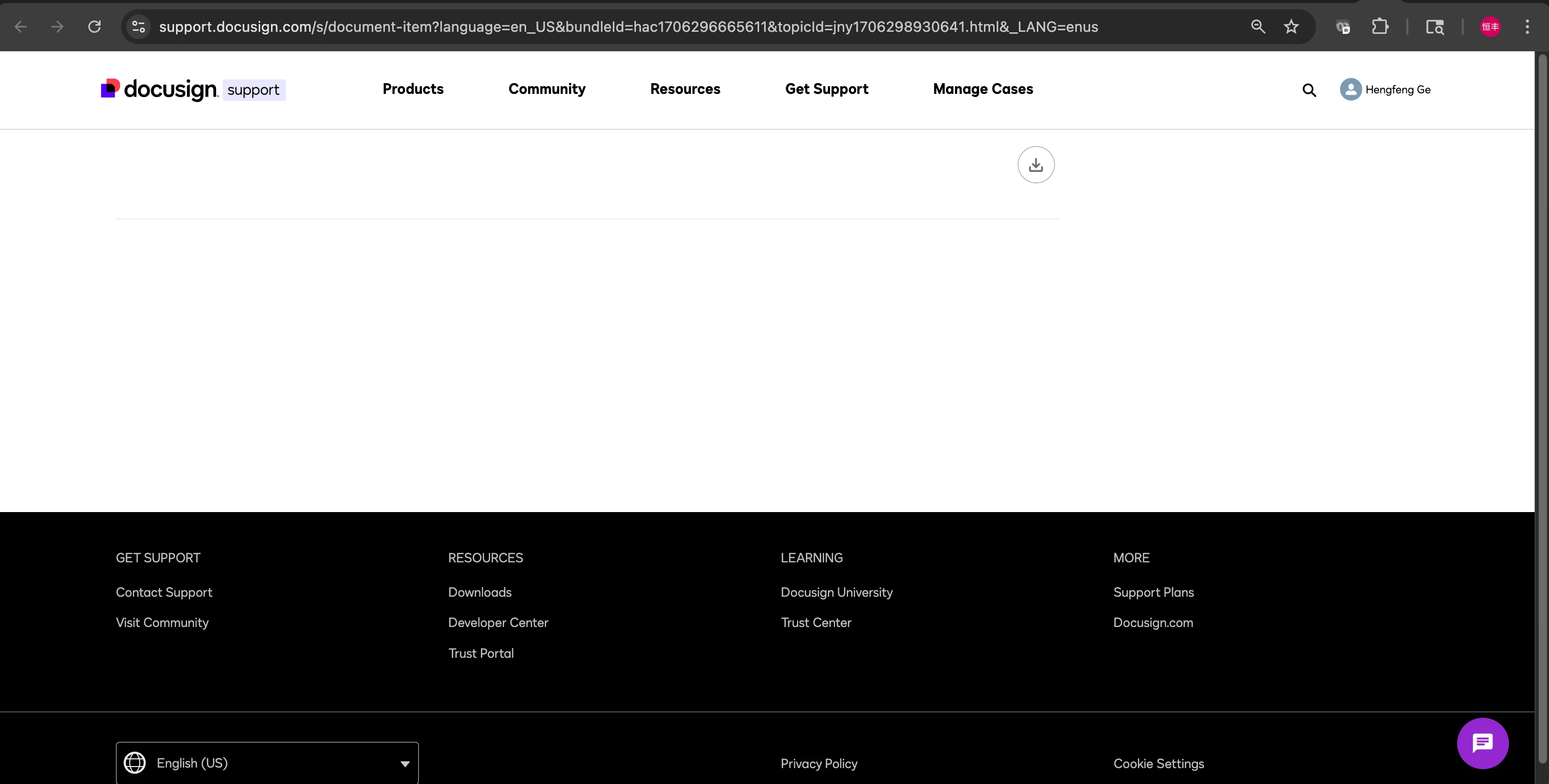Click the Contact Support footer link
Screen dimensions: 1549x784
(x=164, y=592)
